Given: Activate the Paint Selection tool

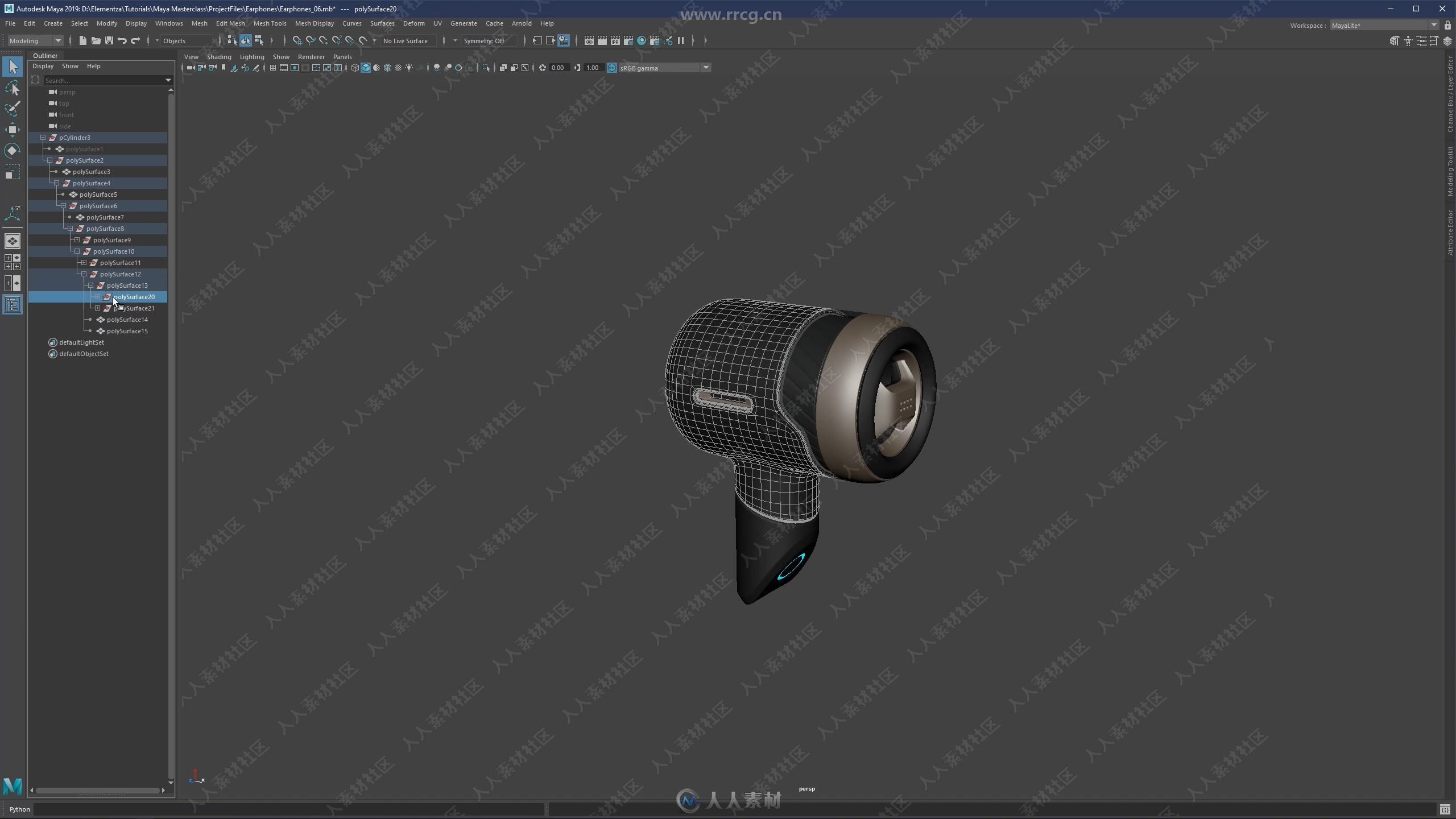Looking at the screenshot, I should pos(12,108).
